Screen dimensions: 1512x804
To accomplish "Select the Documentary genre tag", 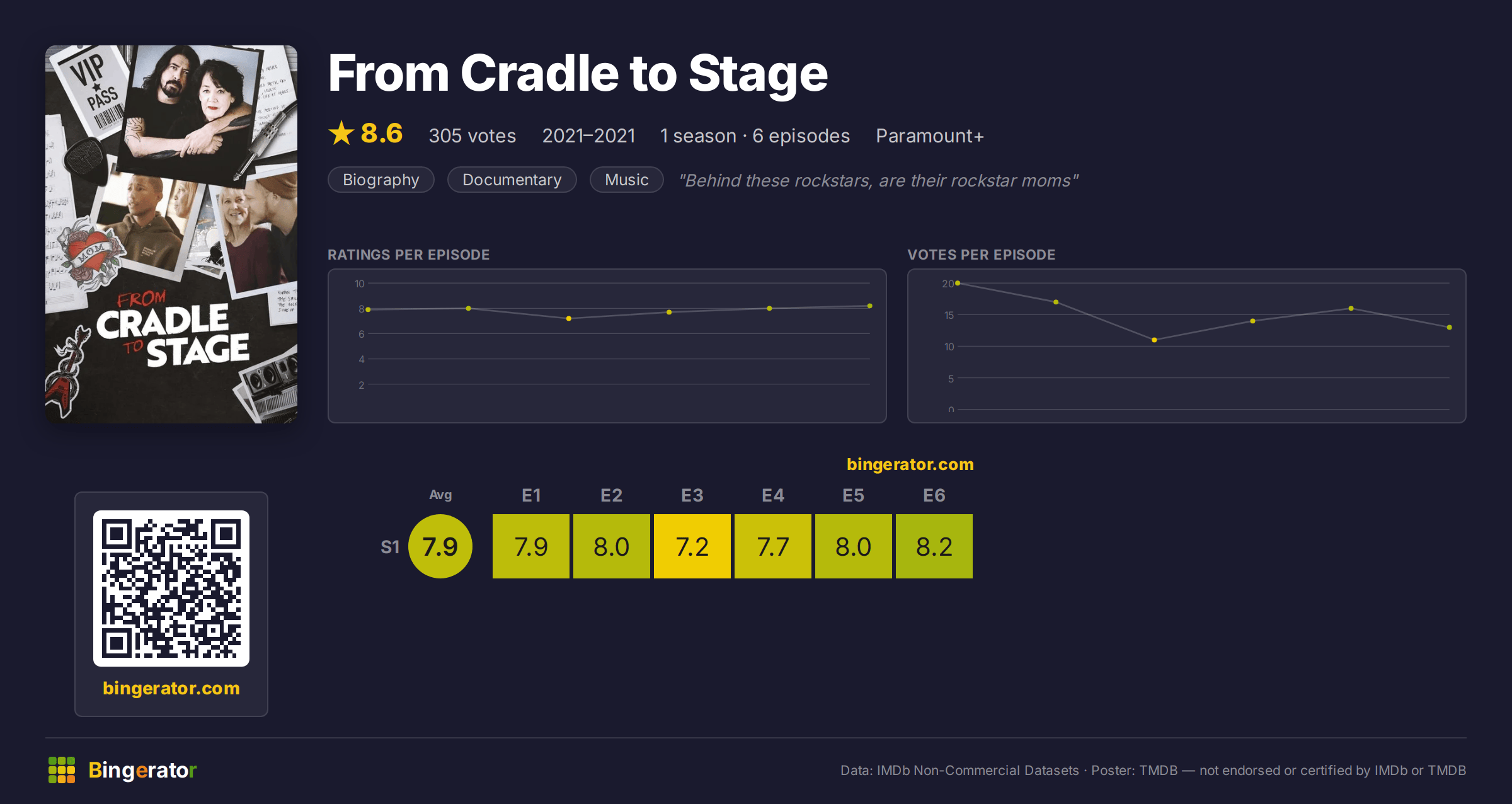I will point(512,180).
